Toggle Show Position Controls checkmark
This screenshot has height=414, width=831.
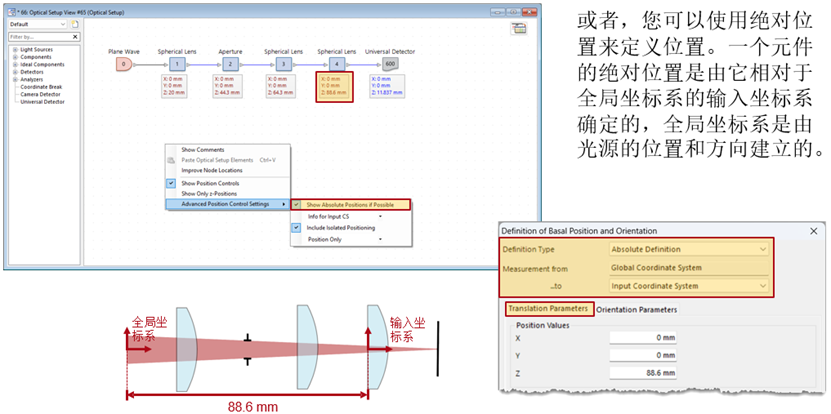pyautogui.click(x=171, y=183)
